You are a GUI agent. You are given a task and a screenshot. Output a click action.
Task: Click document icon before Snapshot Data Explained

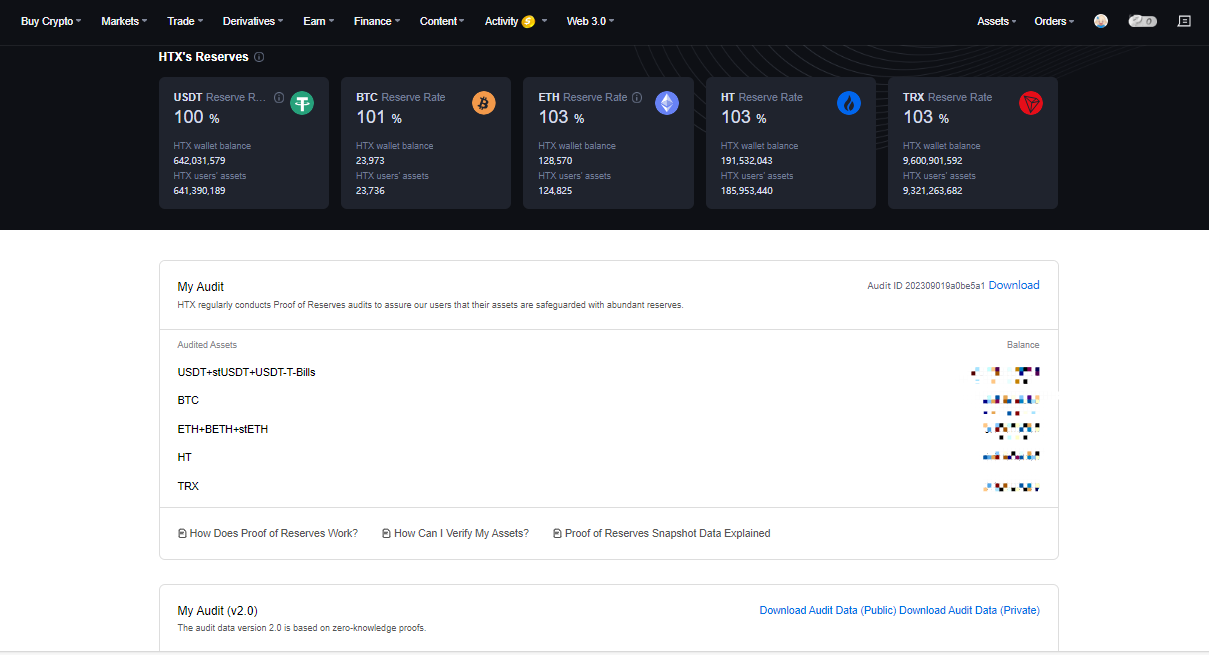pyautogui.click(x=557, y=534)
